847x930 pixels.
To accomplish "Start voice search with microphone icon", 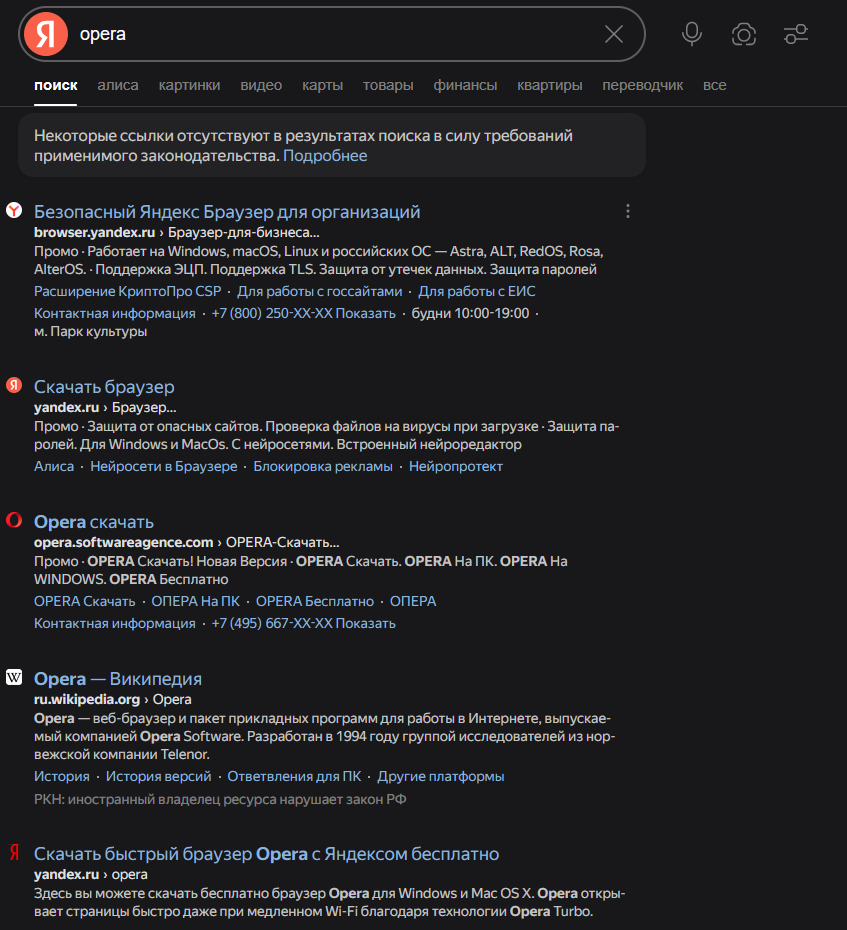I will (x=692, y=34).
